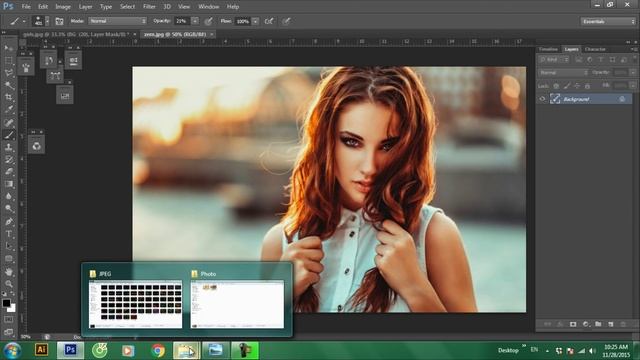The width and height of the screenshot is (640, 360).
Task: Open the File menu
Action: 26,7
